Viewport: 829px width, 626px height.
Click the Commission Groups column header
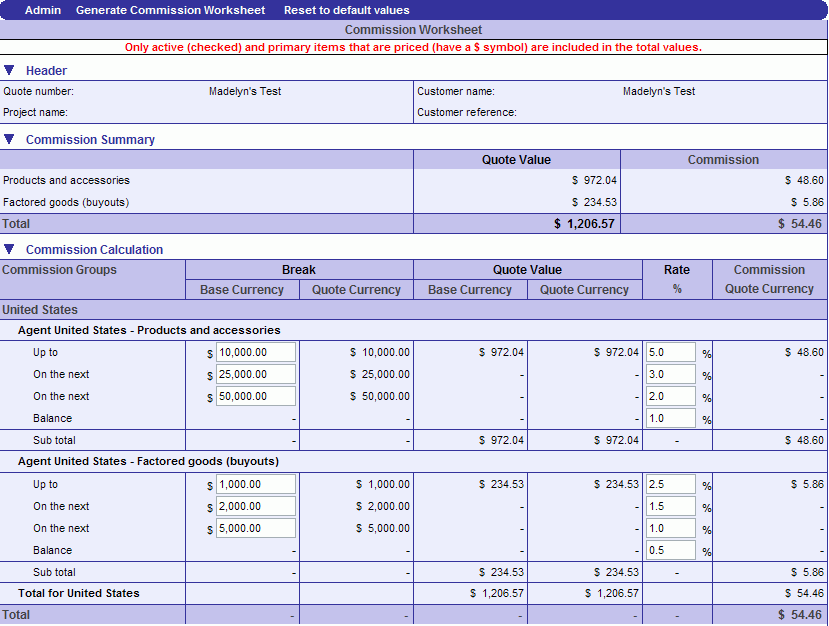tap(59, 270)
